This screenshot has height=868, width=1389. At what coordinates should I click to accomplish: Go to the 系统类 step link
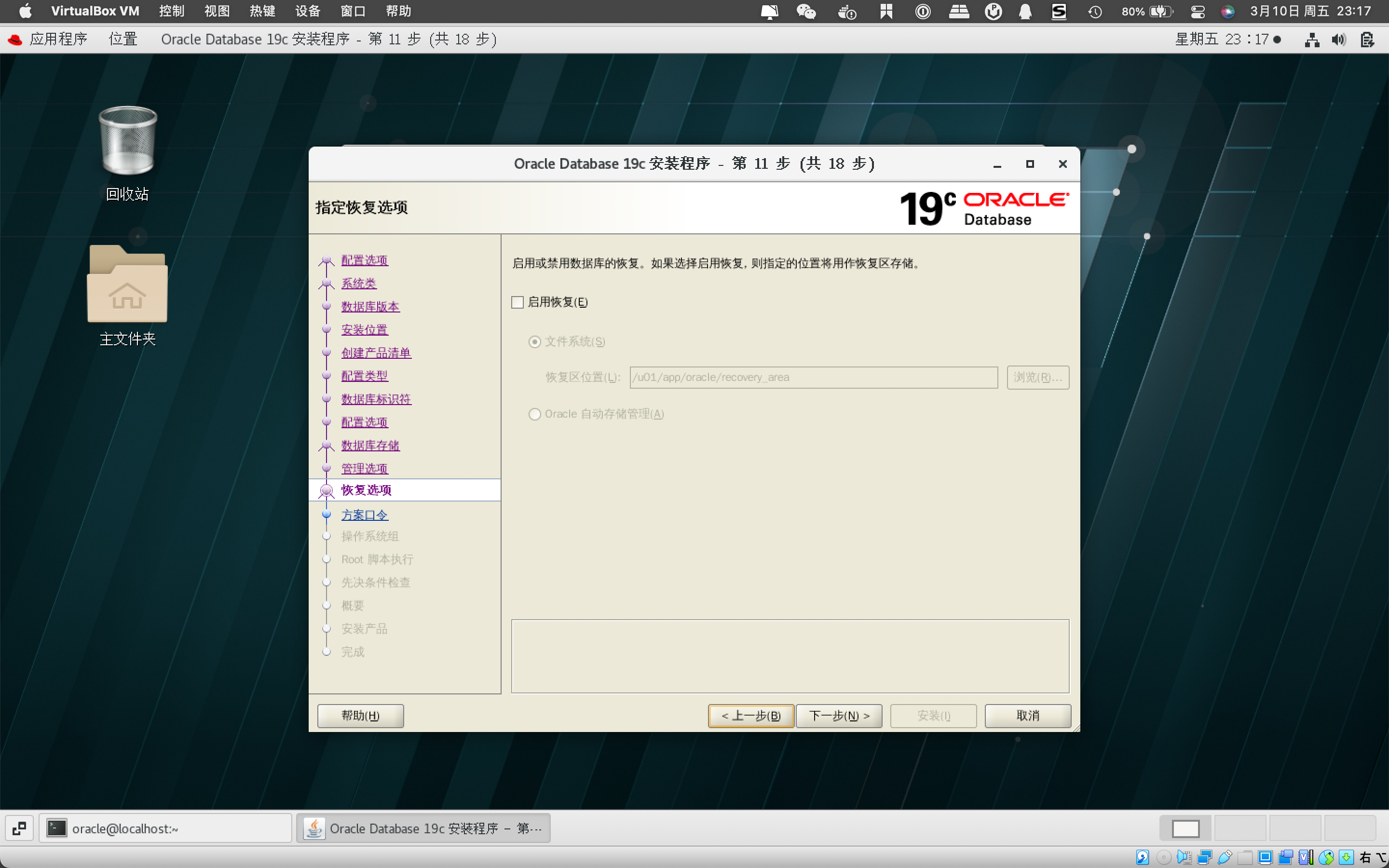click(x=359, y=284)
